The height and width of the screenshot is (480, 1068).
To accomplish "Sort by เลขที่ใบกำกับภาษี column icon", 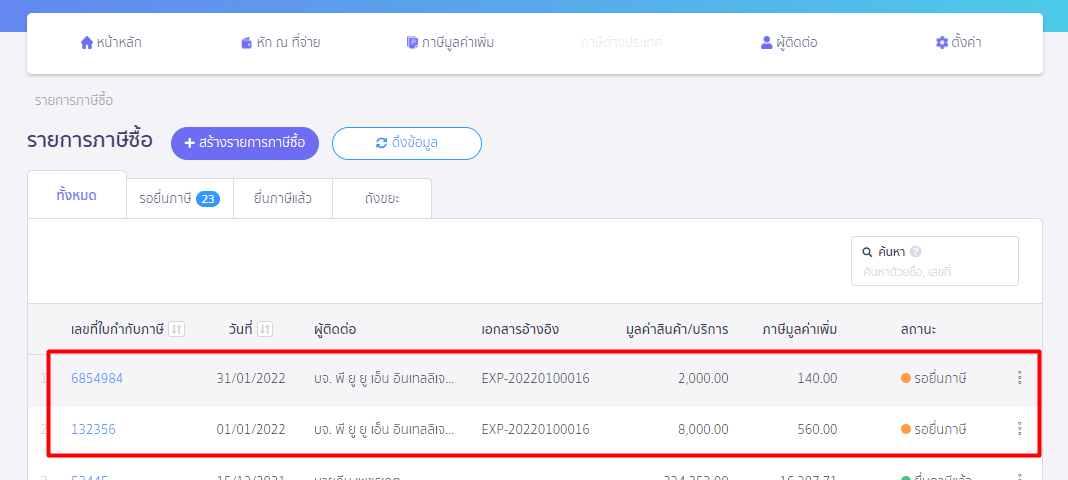I will (x=176, y=330).
